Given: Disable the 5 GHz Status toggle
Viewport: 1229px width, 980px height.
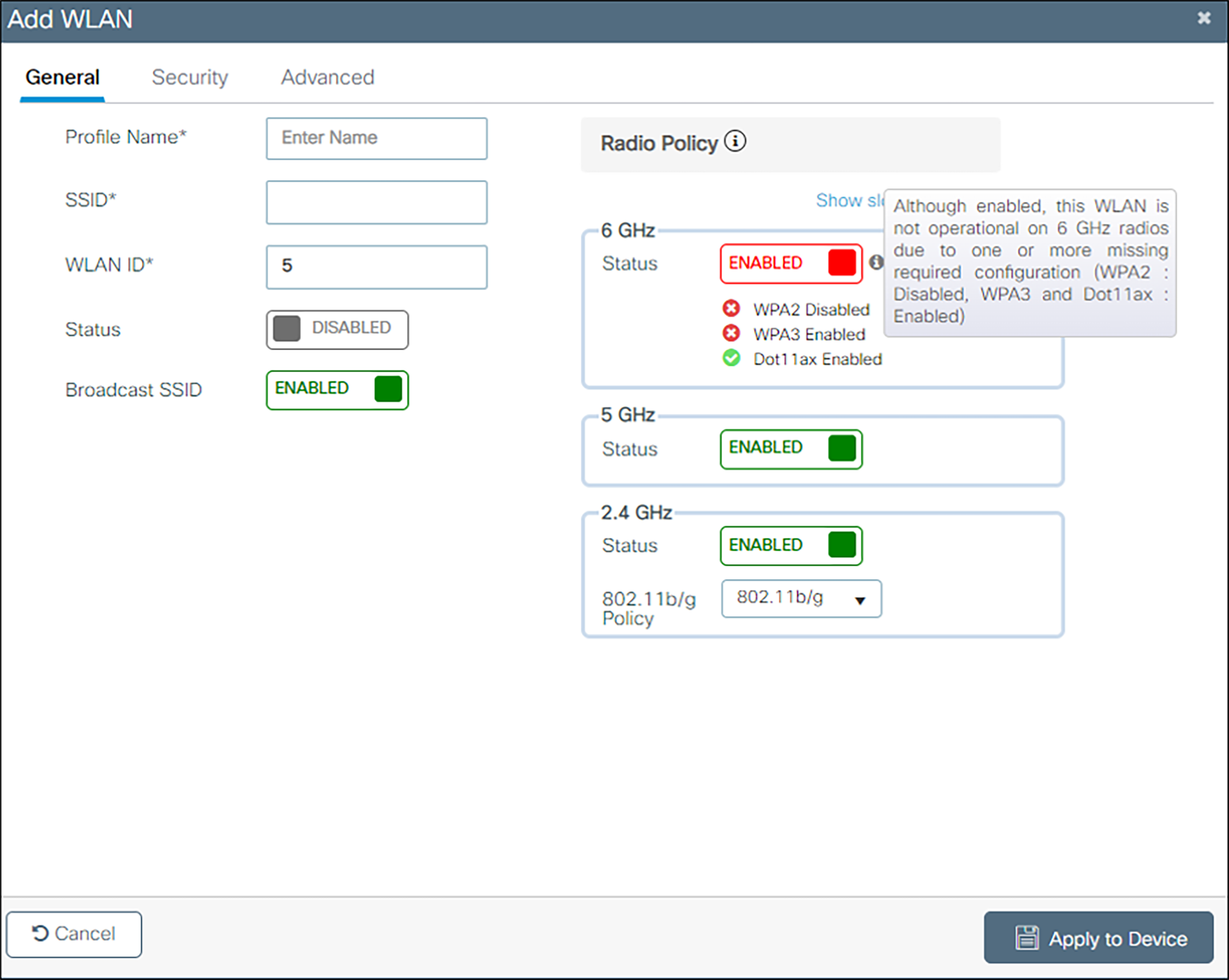Looking at the screenshot, I should (x=791, y=449).
